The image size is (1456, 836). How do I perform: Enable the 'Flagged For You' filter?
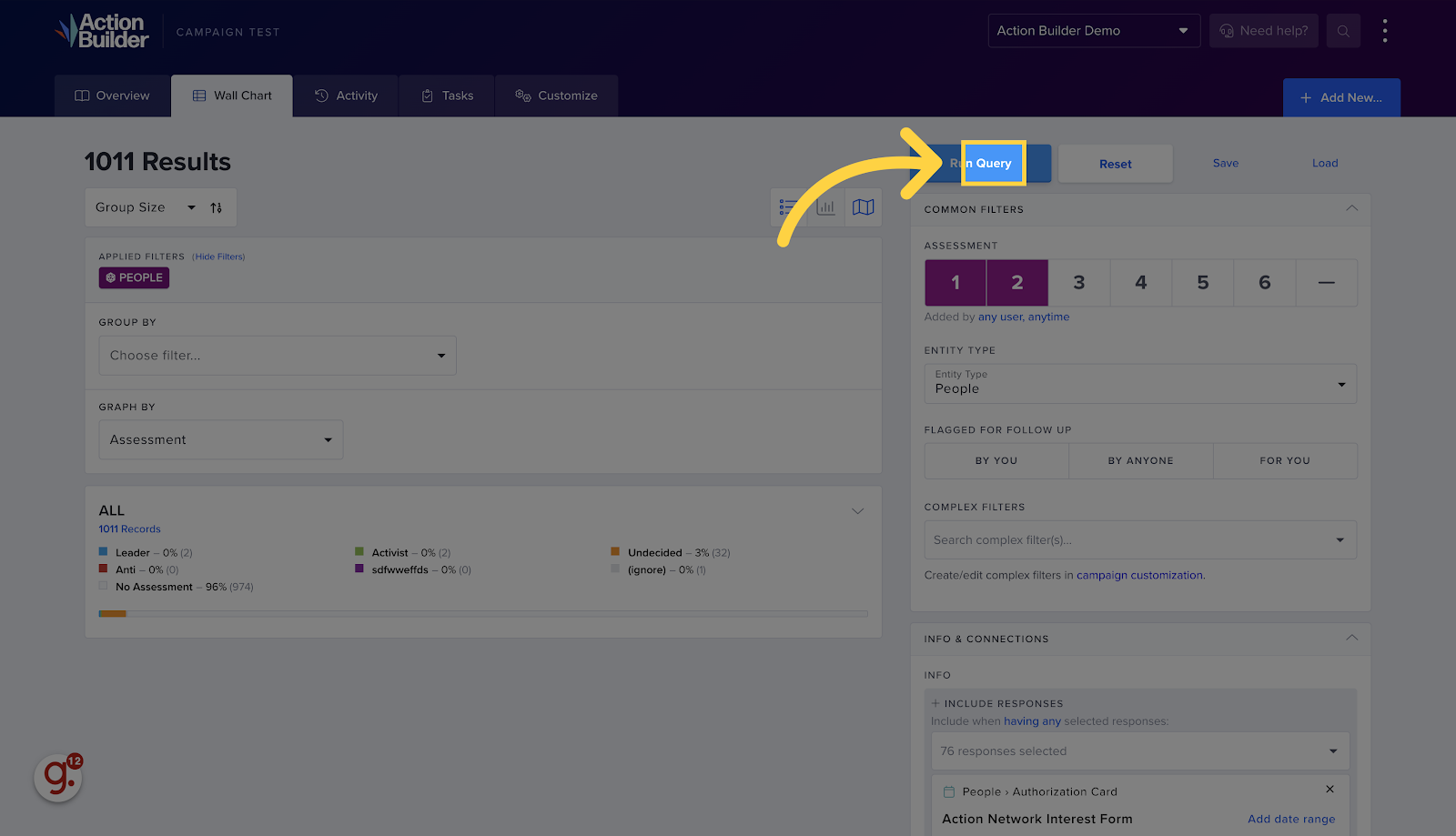click(x=1284, y=460)
